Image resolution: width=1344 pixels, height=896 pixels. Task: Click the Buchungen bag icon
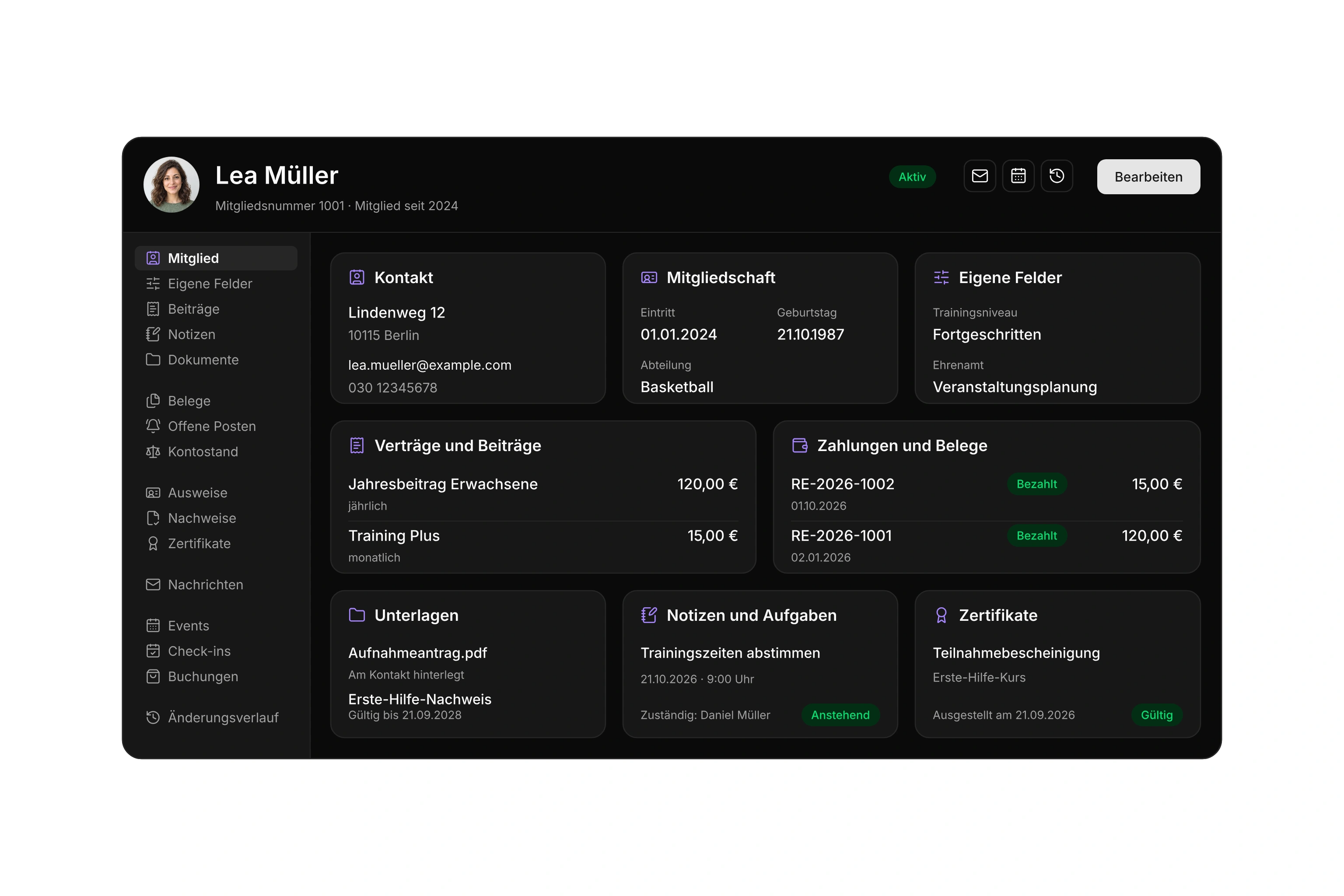[153, 676]
